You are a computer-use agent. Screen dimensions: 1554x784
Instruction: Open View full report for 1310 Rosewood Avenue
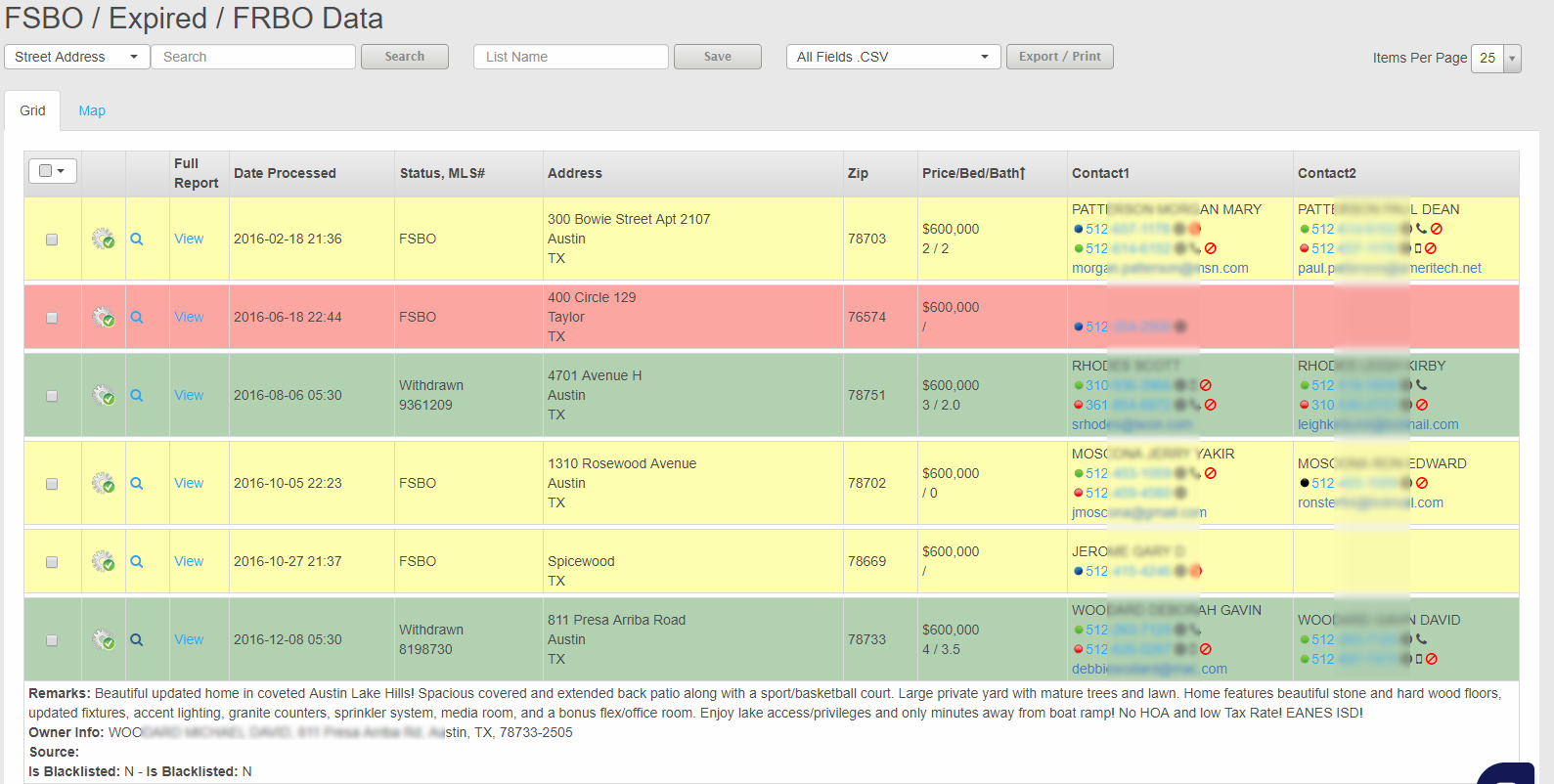[189, 483]
